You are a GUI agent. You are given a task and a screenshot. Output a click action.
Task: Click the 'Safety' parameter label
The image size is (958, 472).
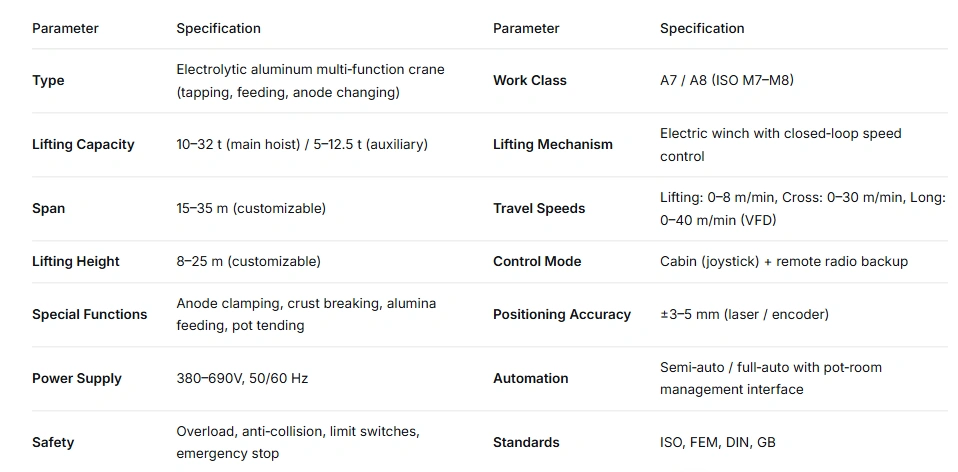(53, 443)
